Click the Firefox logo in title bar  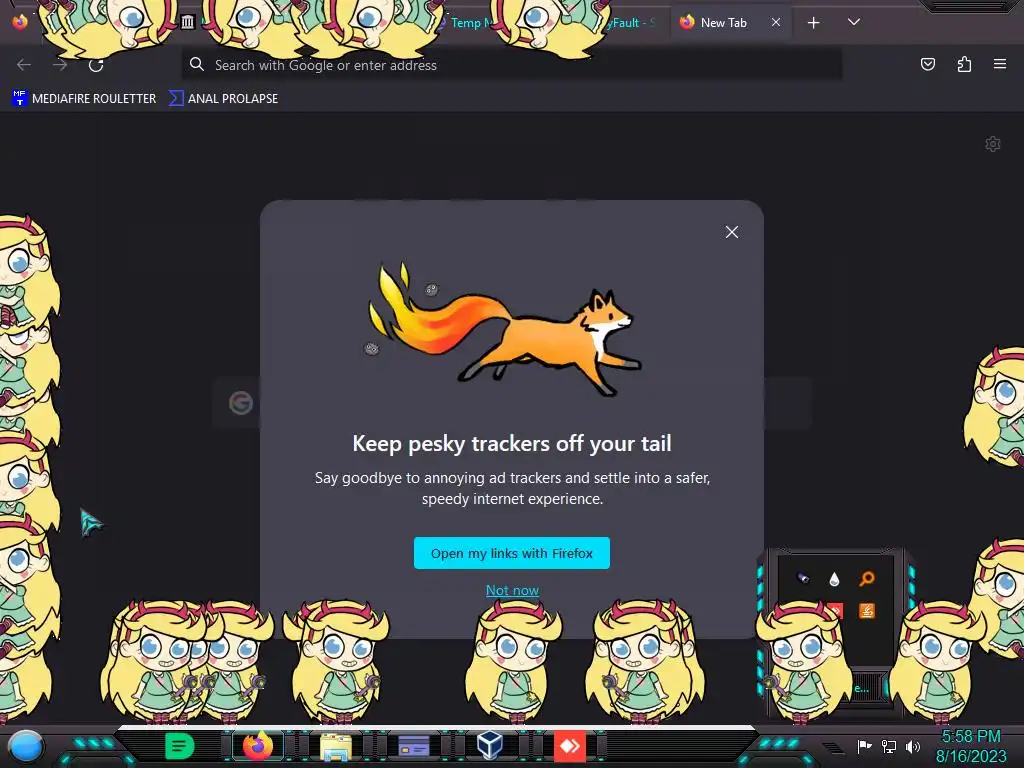tap(20, 22)
